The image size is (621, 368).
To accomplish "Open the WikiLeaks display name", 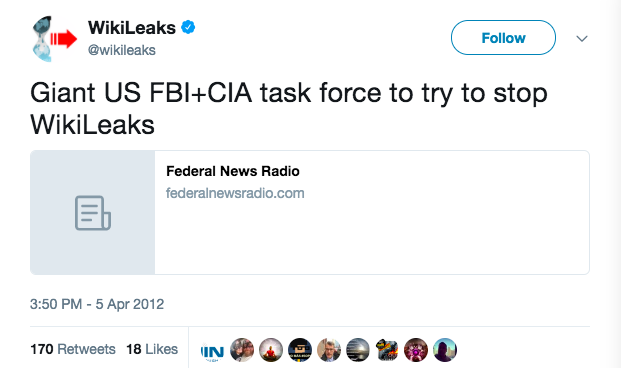I will click(131, 28).
